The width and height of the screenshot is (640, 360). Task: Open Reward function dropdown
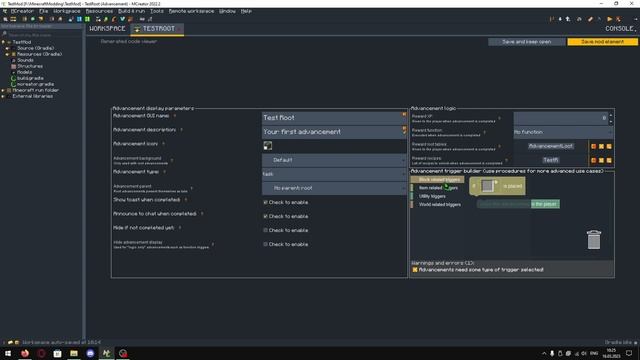point(563,132)
